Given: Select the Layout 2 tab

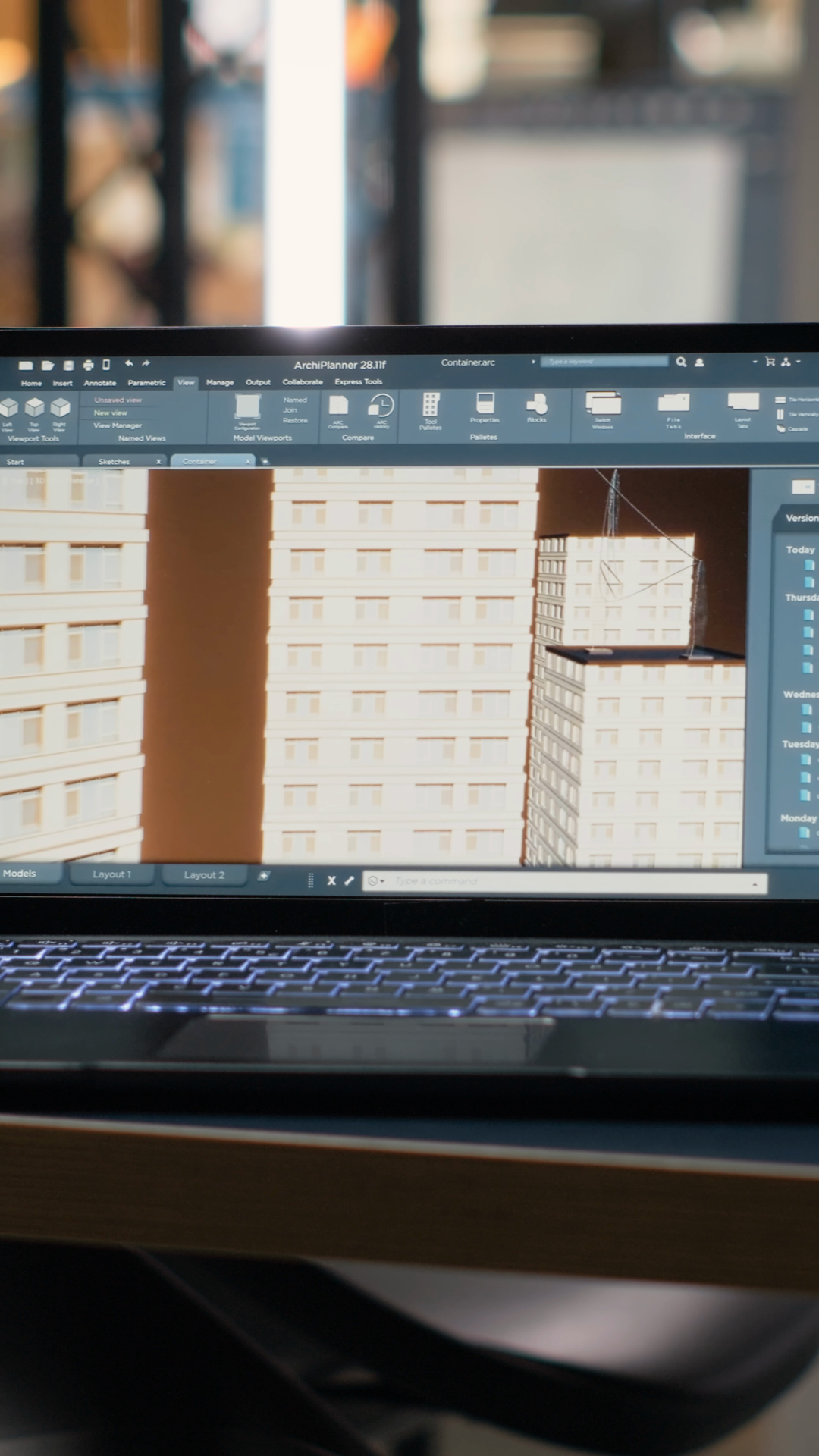Looking at the screenshot, I should point(204,875).
